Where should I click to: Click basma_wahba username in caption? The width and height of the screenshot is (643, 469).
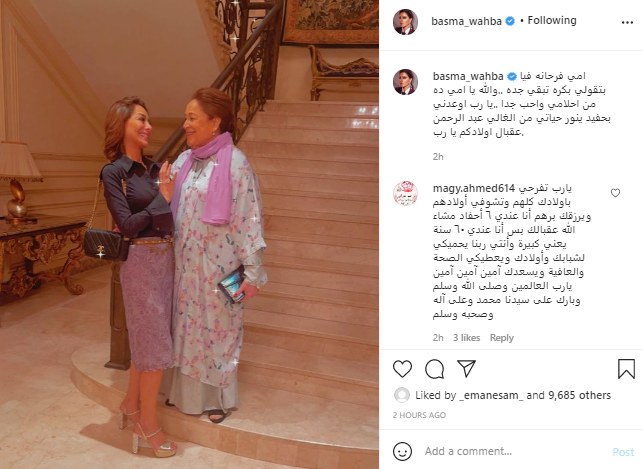tap(468, 76)
